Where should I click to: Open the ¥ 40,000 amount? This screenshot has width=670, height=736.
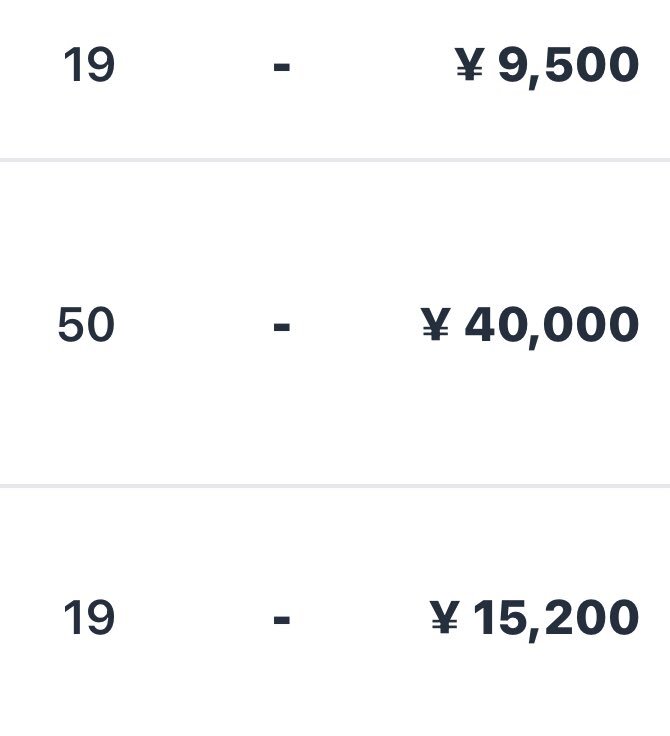pyautogui.click(x=530, y=326)
